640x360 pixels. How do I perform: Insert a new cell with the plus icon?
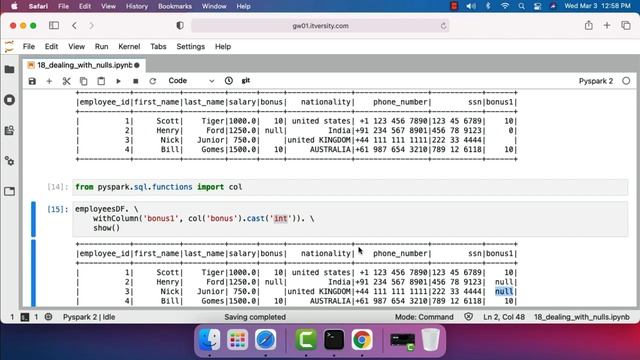(x=49, y=81)
